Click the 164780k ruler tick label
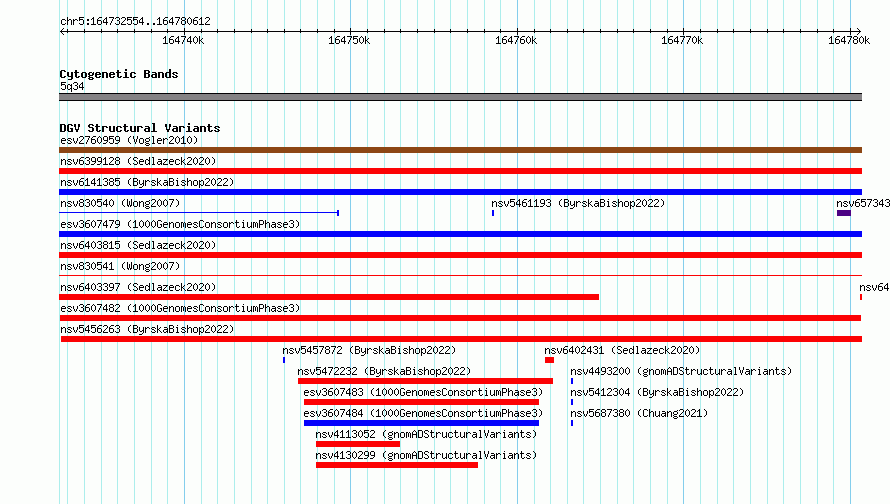The height and width of the screenshot is (504, 890). click(x=849, y=40)
